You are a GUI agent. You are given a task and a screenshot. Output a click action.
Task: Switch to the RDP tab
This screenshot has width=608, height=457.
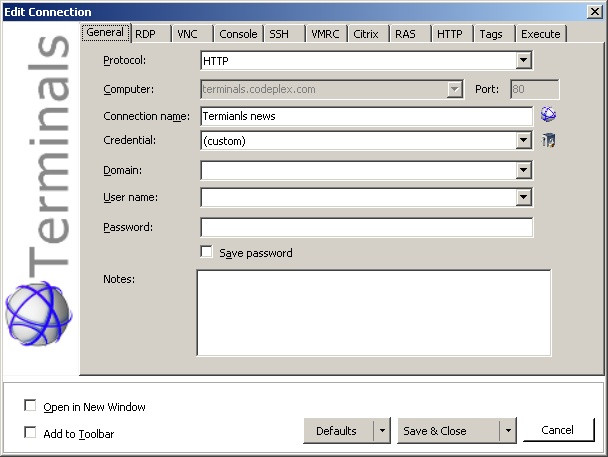[x=150, y=34]
